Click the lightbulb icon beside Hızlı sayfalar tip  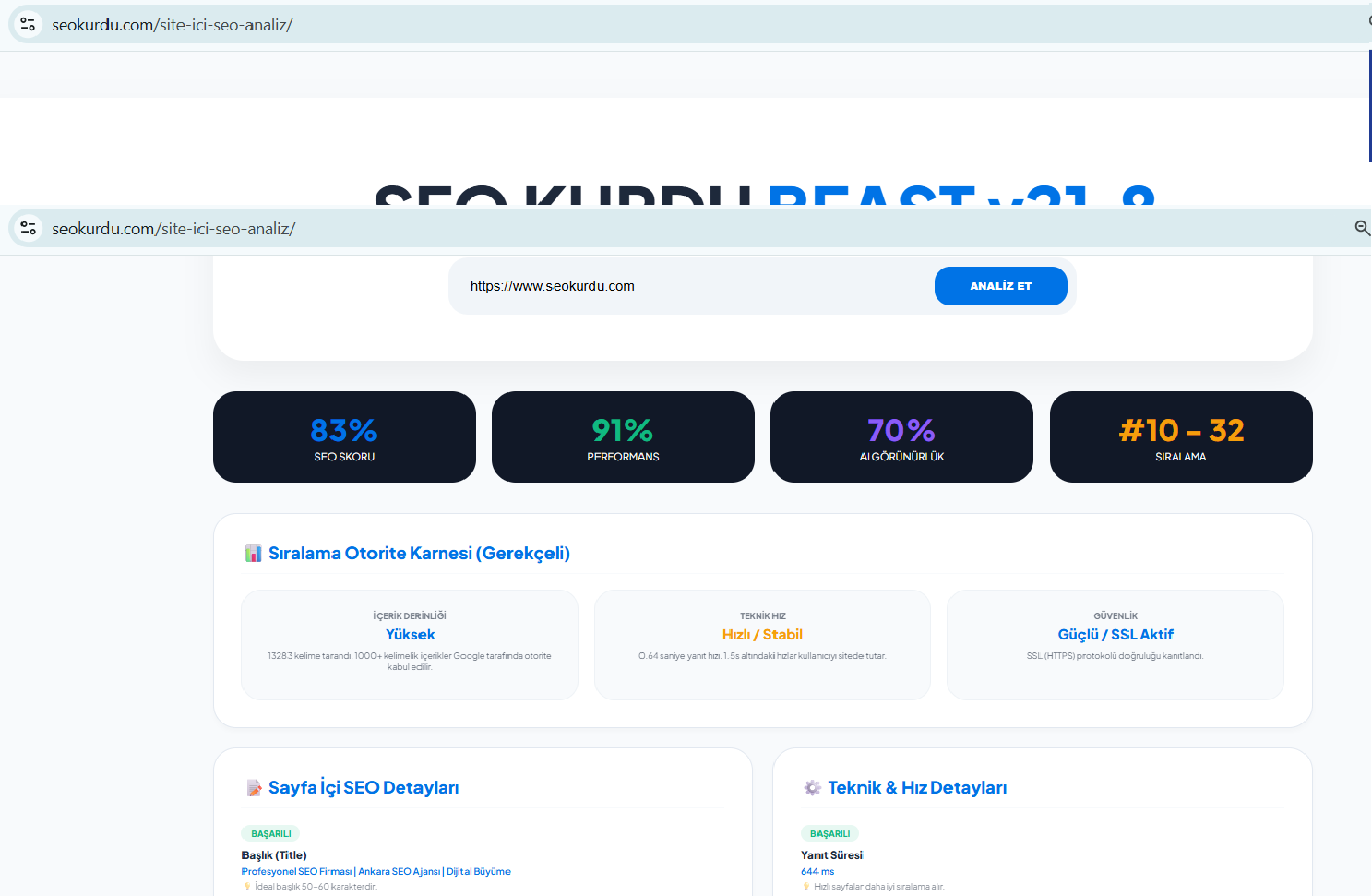806,887
